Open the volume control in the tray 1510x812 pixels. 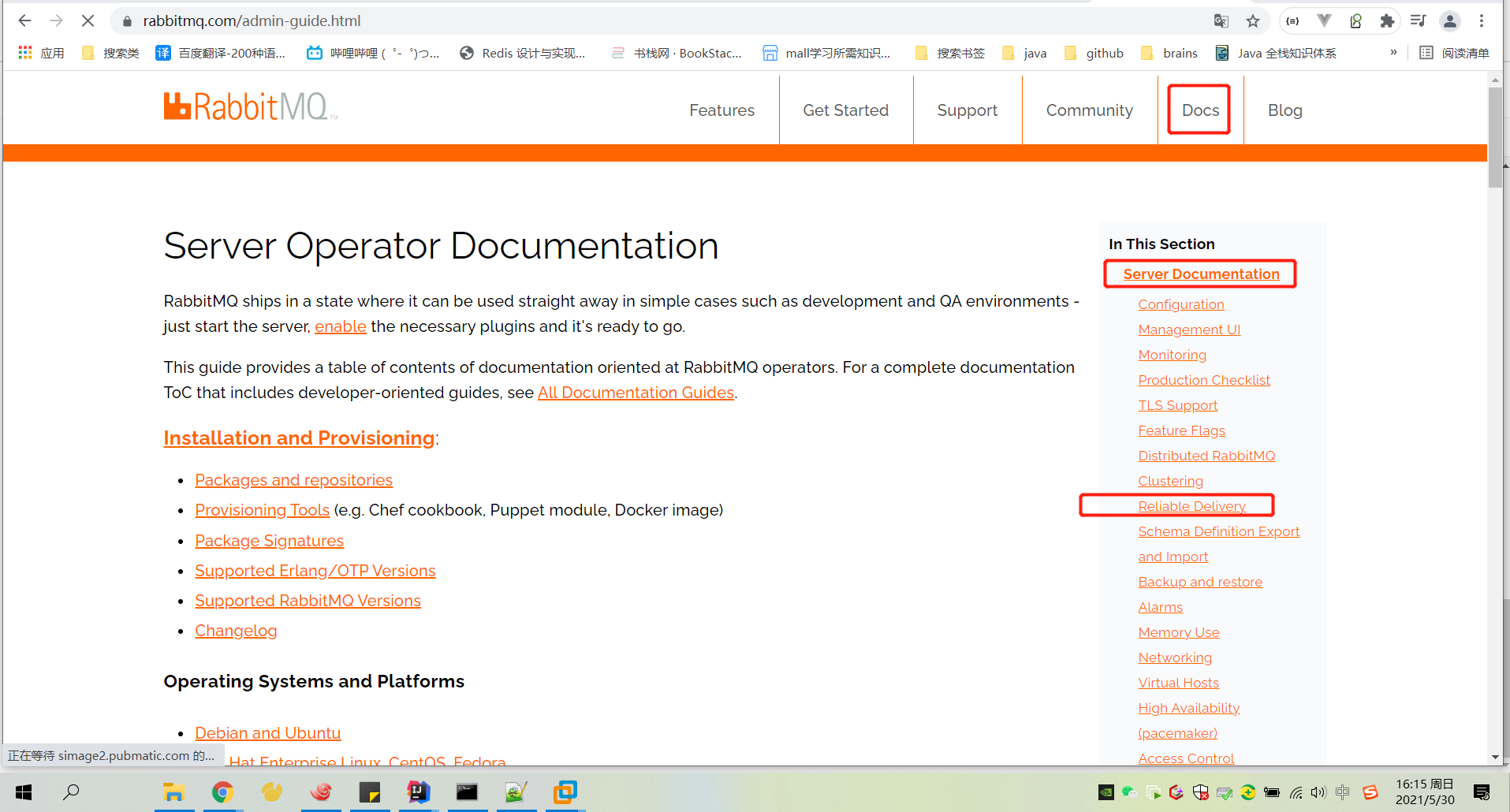[1318, 792]
